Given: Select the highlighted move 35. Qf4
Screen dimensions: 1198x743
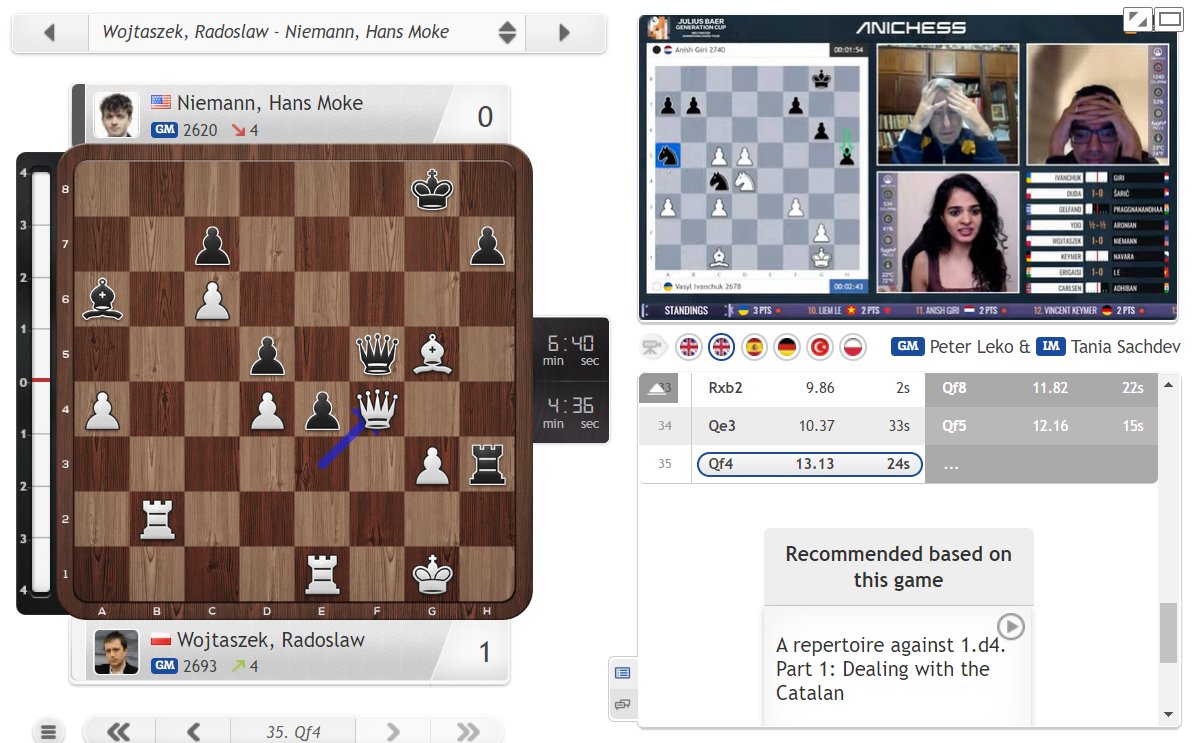Looking at the screenshot, I should (809, 464).
